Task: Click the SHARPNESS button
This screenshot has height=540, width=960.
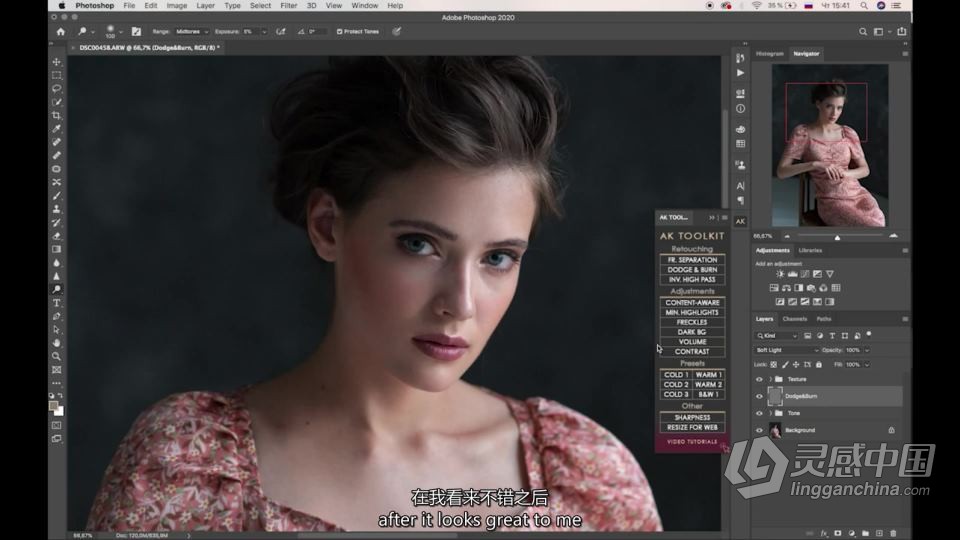Action: pyautogui.click(x=692, y=418)
